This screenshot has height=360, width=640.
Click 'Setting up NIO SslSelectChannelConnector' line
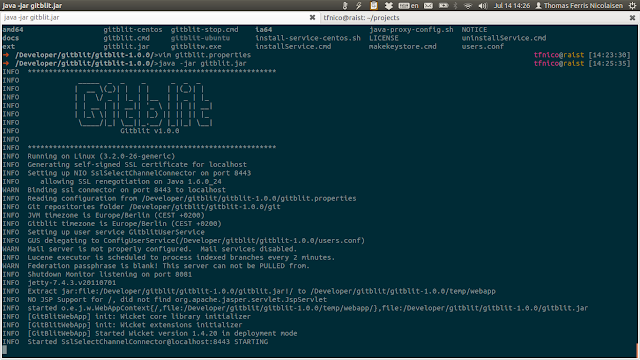139,173
